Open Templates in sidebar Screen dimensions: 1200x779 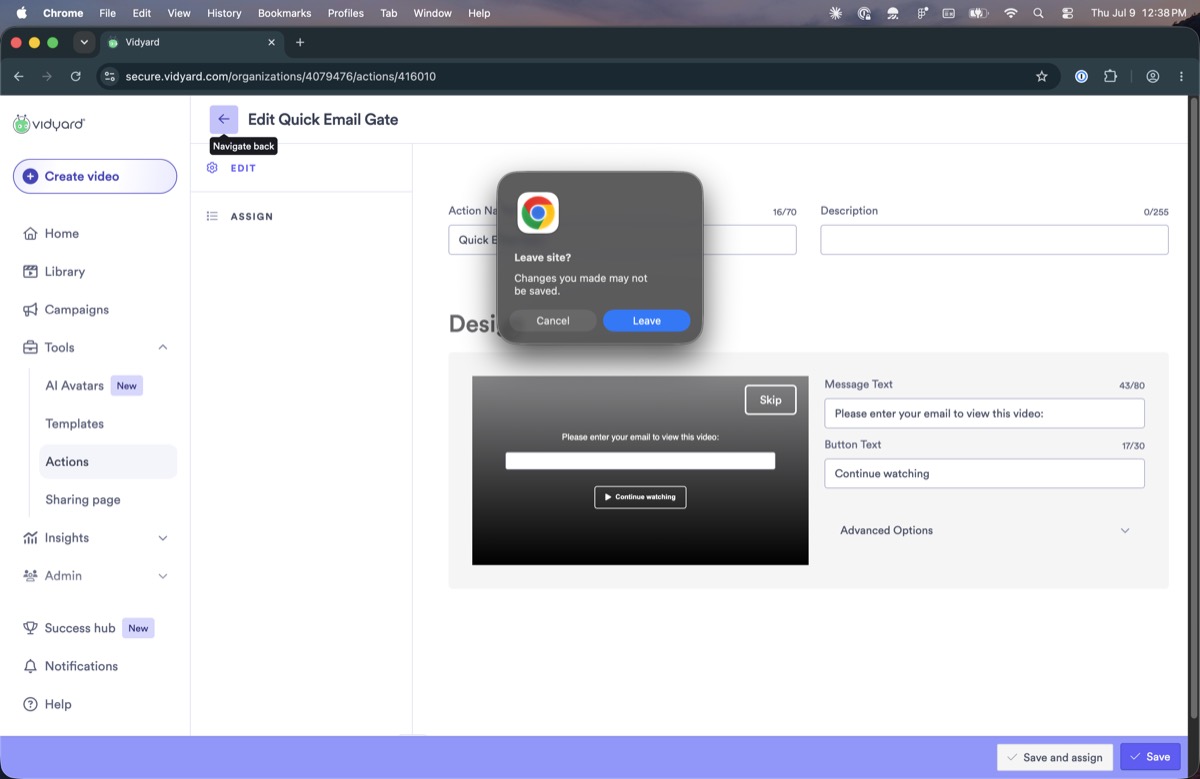pyautogui.click(x=74, y=423)
